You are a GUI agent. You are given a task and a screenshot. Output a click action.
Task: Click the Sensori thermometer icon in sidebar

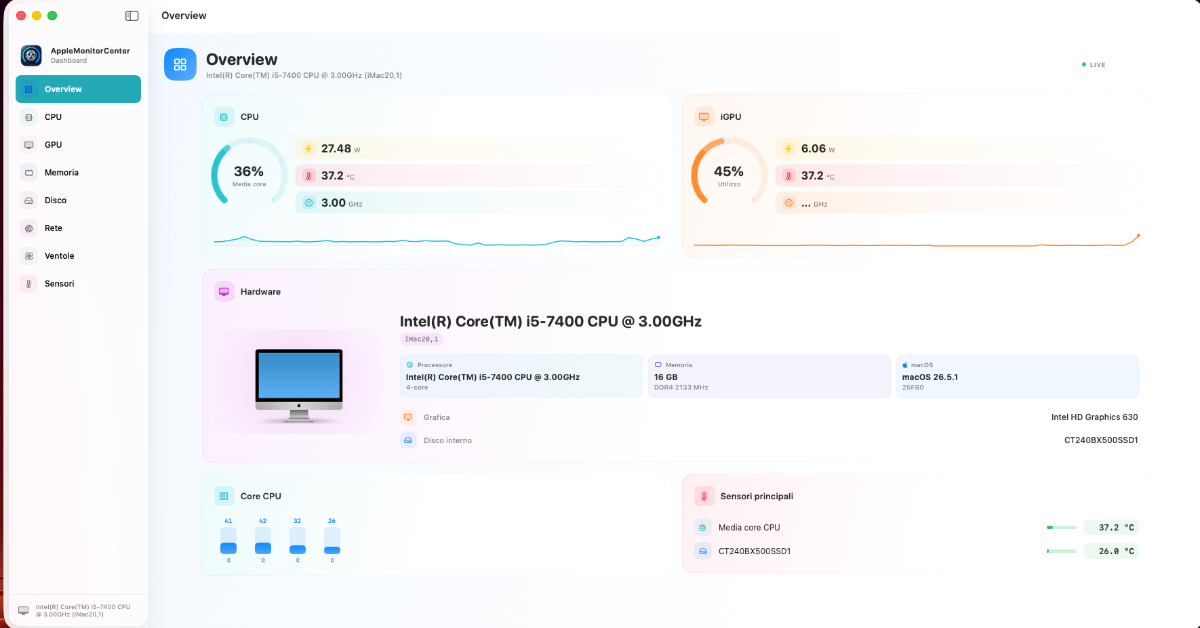[x=29, y=284]
